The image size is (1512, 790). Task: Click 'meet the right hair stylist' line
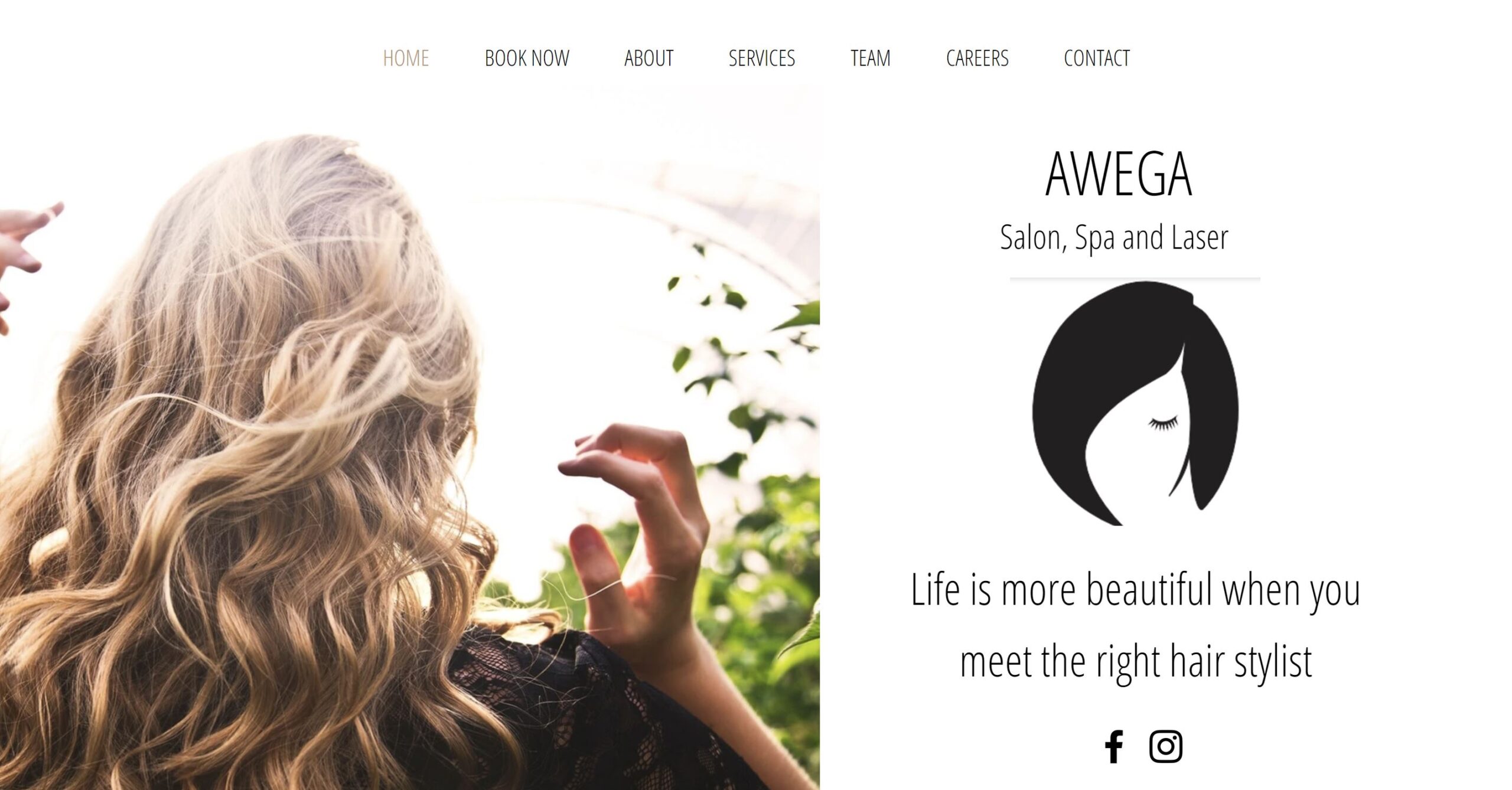(x=1136, y=662)
